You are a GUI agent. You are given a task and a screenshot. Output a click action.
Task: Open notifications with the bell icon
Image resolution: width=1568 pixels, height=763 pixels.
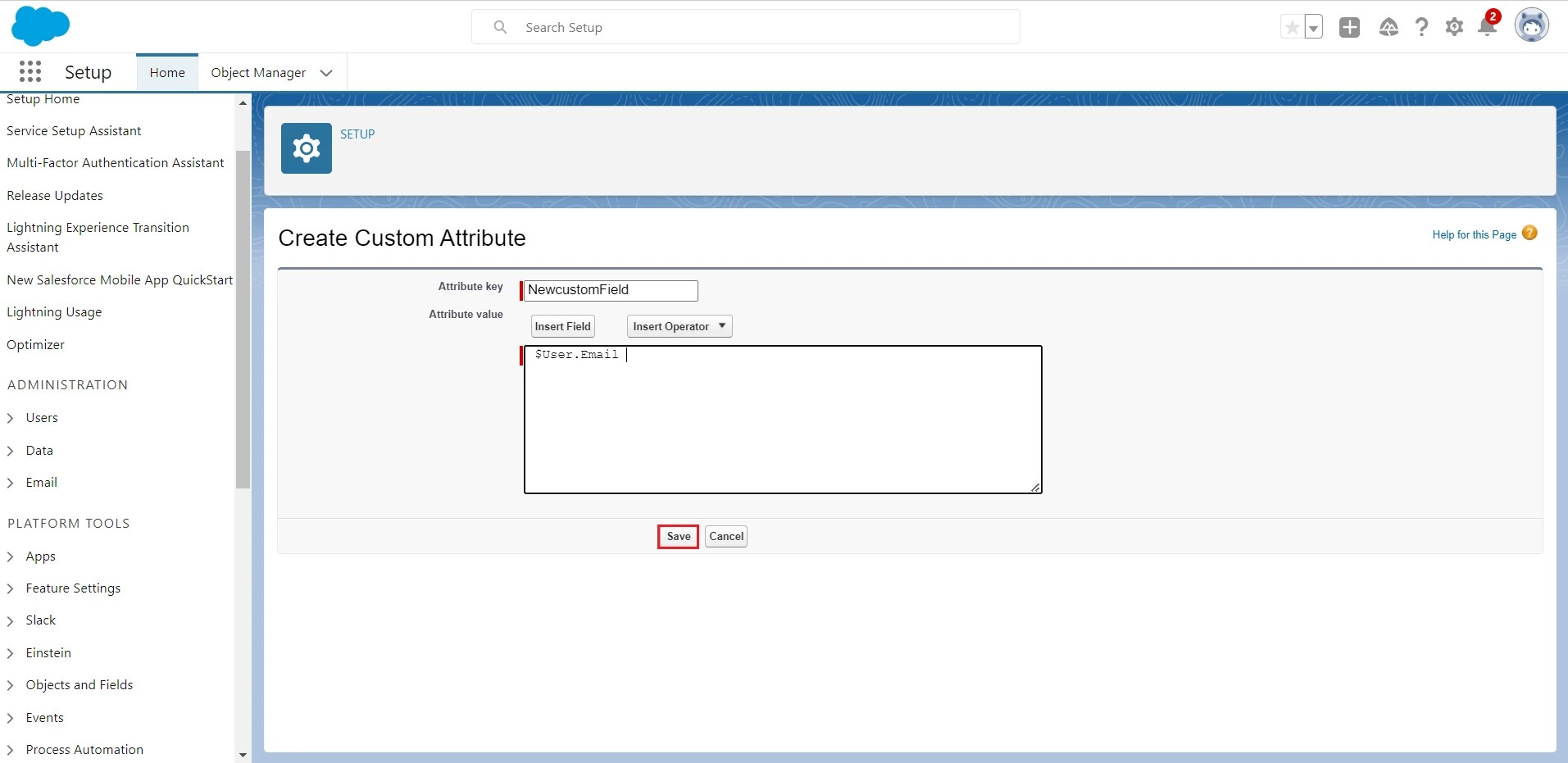point(1488,26)
